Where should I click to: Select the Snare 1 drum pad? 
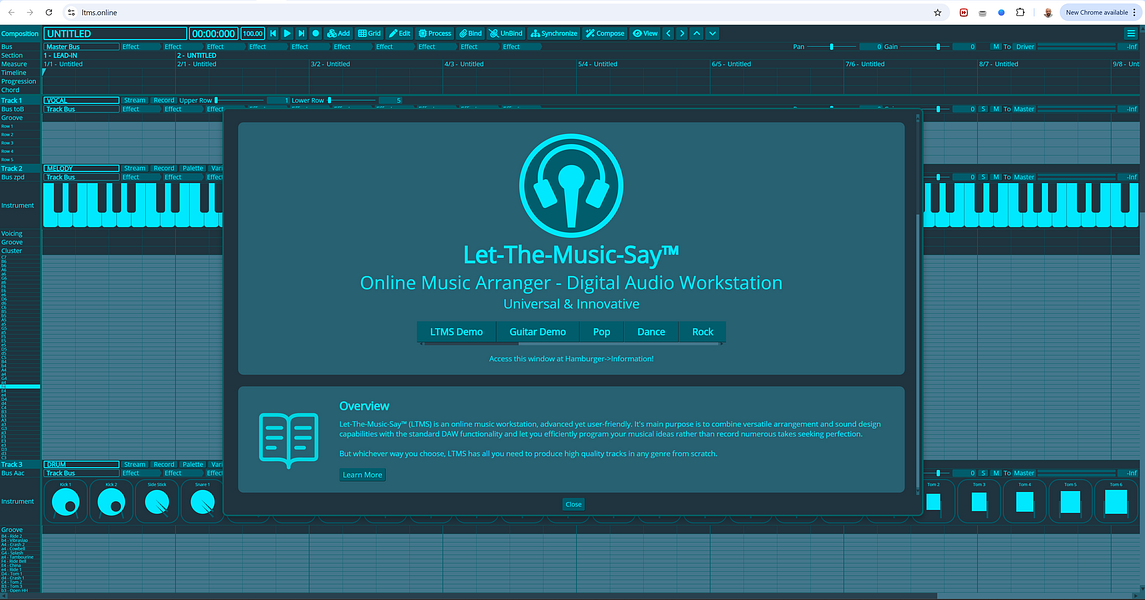coord(202,501)
